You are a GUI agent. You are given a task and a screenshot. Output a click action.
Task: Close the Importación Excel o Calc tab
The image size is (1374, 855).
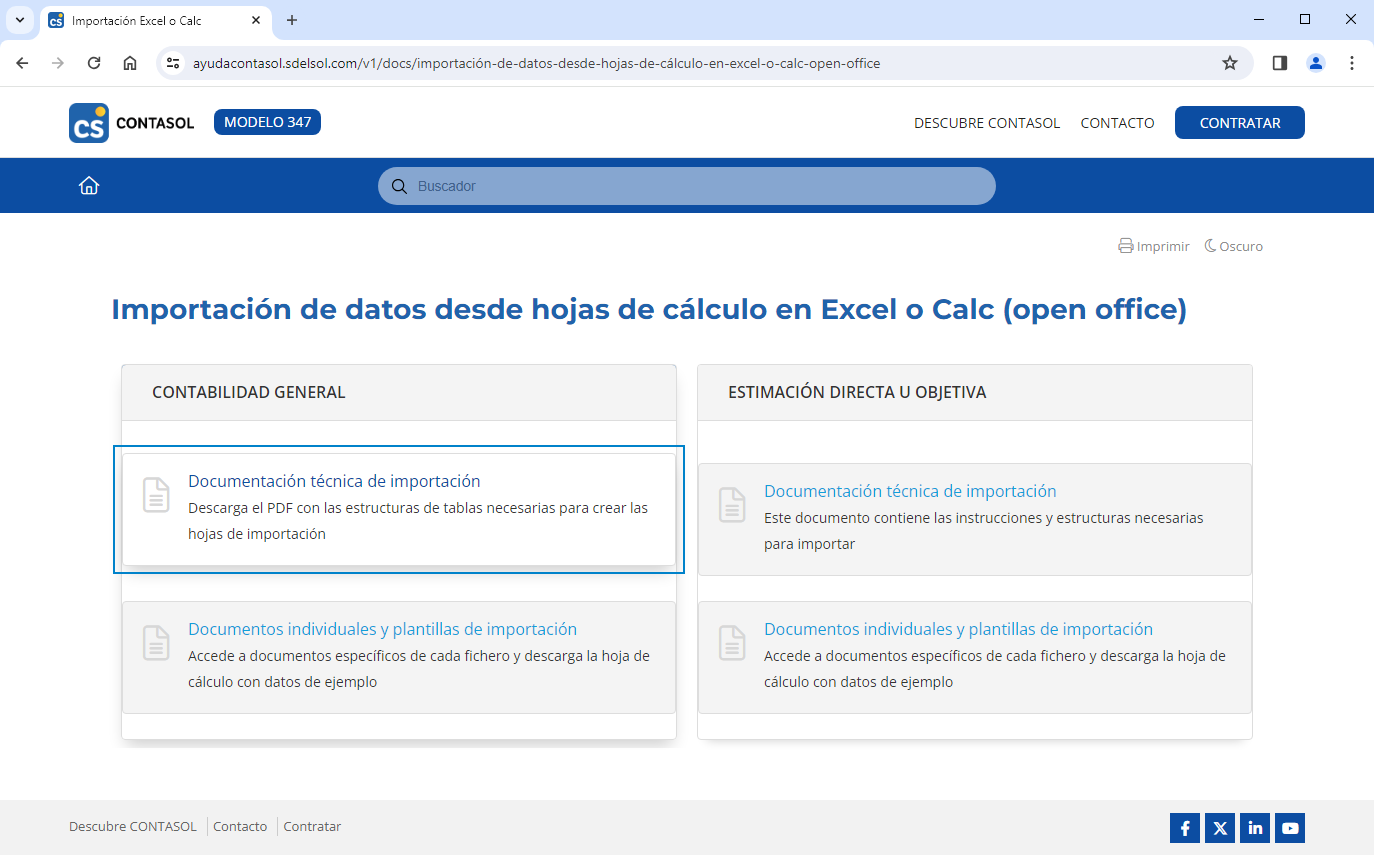tap(256, 20)
